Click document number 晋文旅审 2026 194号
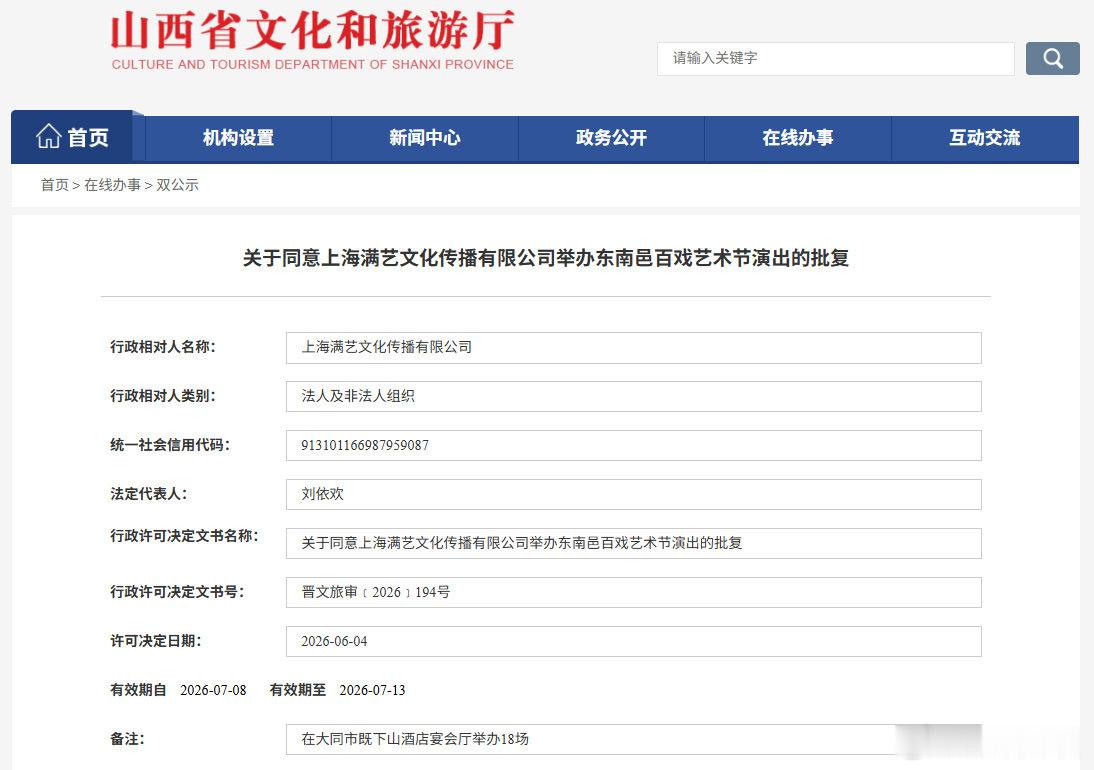The image size is (1094, 770). coord(634,592)
